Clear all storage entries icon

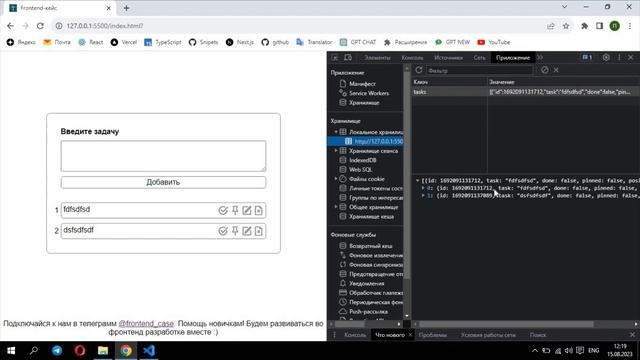[544, 70]
